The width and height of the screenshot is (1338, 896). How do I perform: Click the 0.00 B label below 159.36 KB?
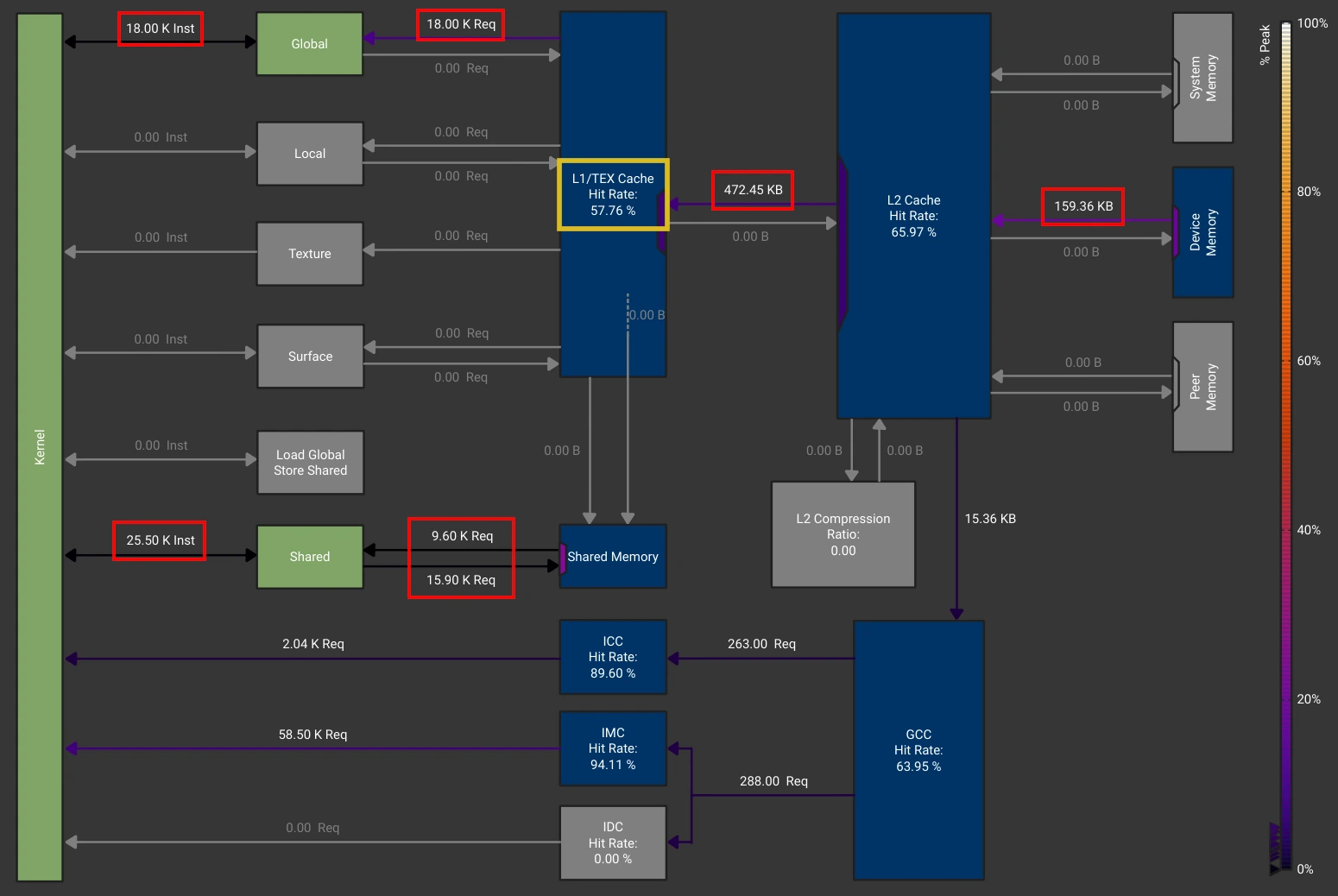point(1081,252)
